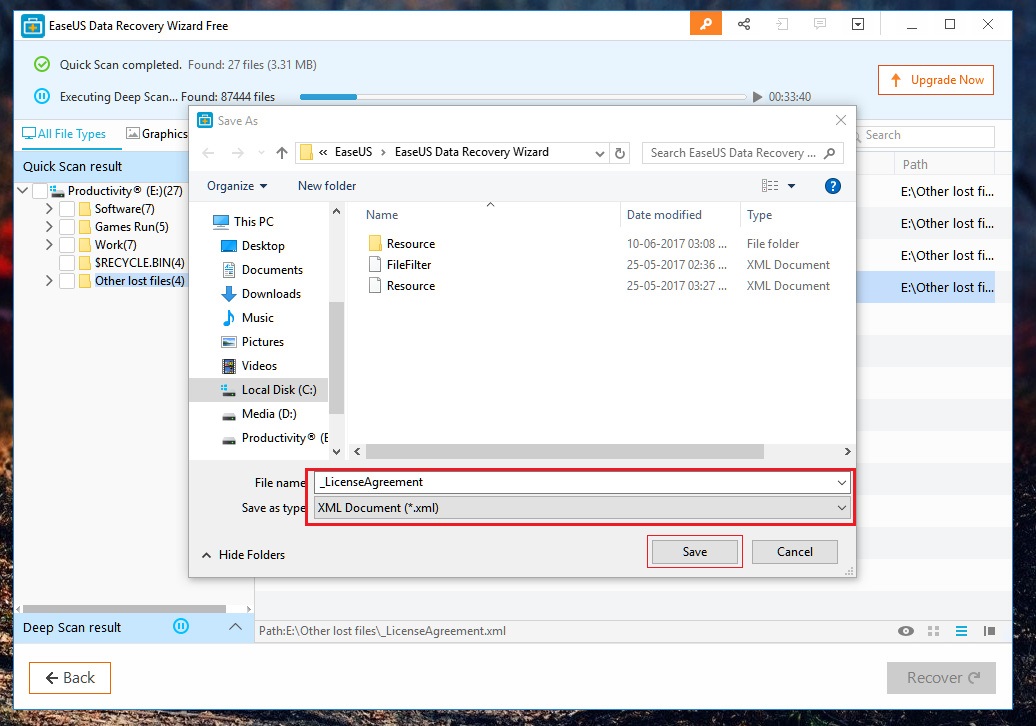Screen dimensions: 1036x726
Task: Expand the Work(7) tree node
Action: 49,244
